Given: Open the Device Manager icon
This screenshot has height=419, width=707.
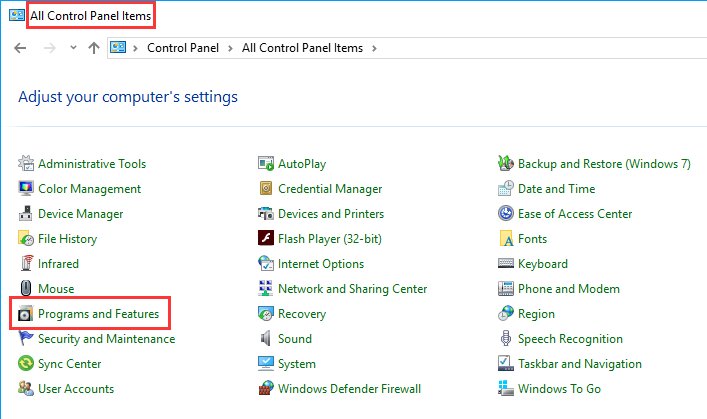Looking at the screenshot, I should (x=26, y=213).
